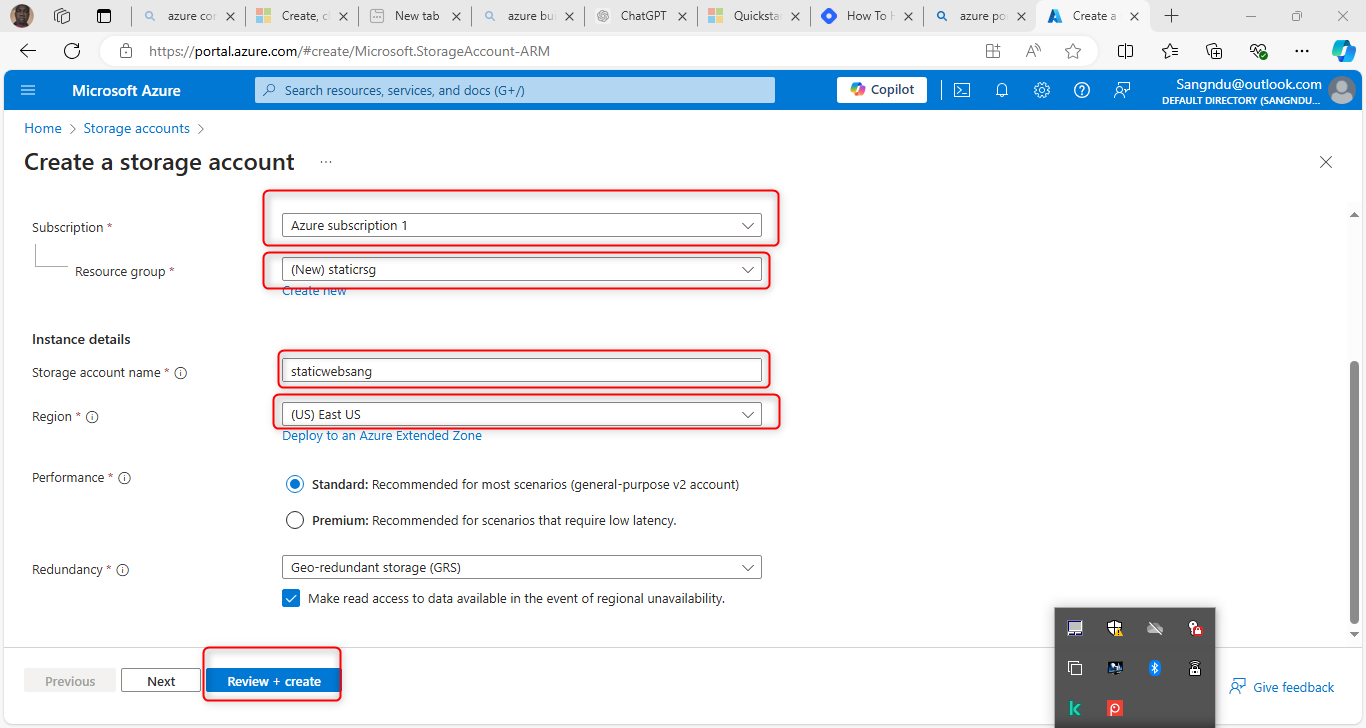
Task: Click the scrollbar down arrow of the form
Action: coord(1355,634)
